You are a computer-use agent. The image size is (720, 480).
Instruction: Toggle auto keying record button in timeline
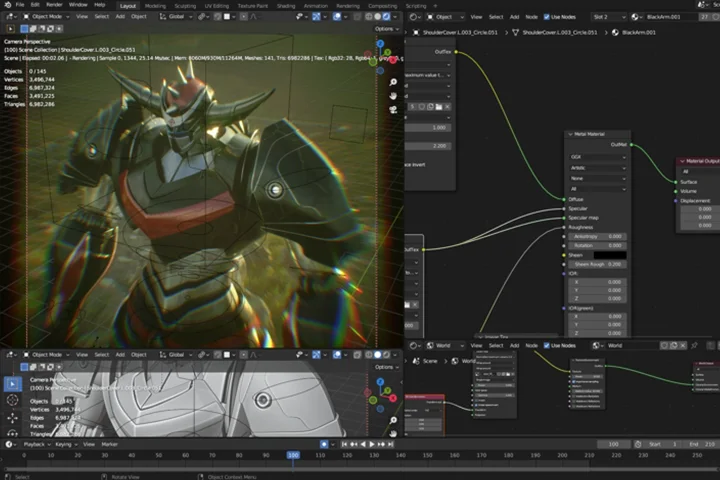point(324,445)
